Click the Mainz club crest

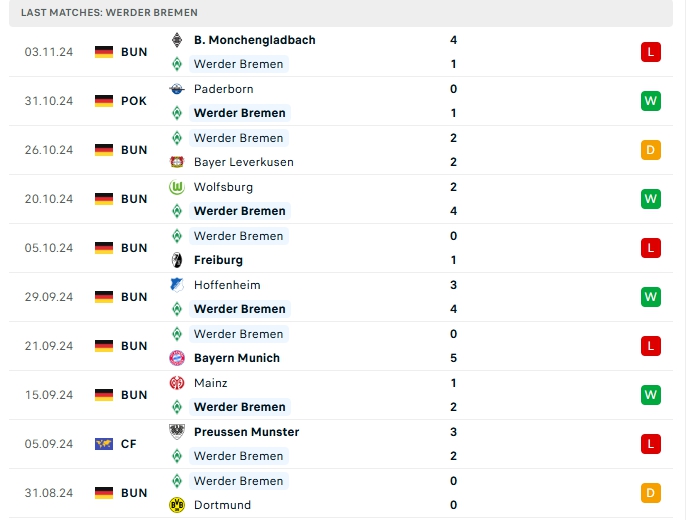click(177, 383)
